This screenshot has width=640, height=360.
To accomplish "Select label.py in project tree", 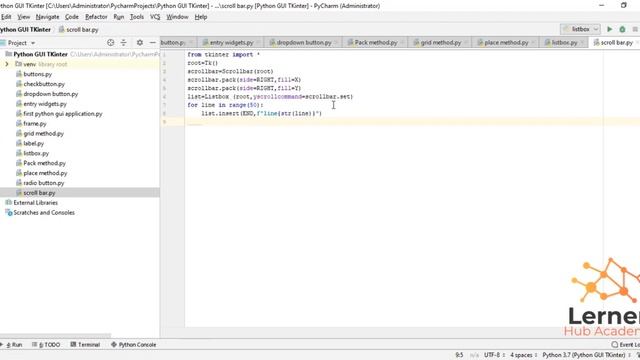I will pyautogui.click(x=33, y=143).
